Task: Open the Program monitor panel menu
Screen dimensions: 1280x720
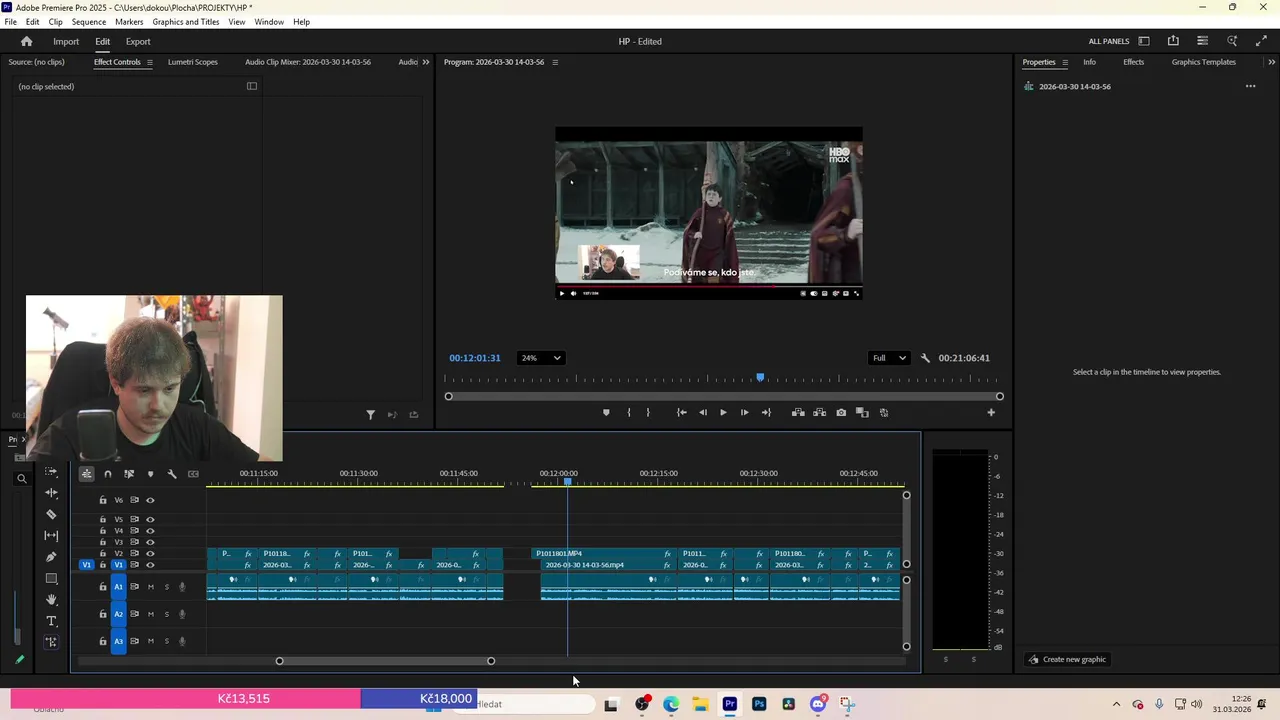Action: pyautogui.click(x=555, y=62)
